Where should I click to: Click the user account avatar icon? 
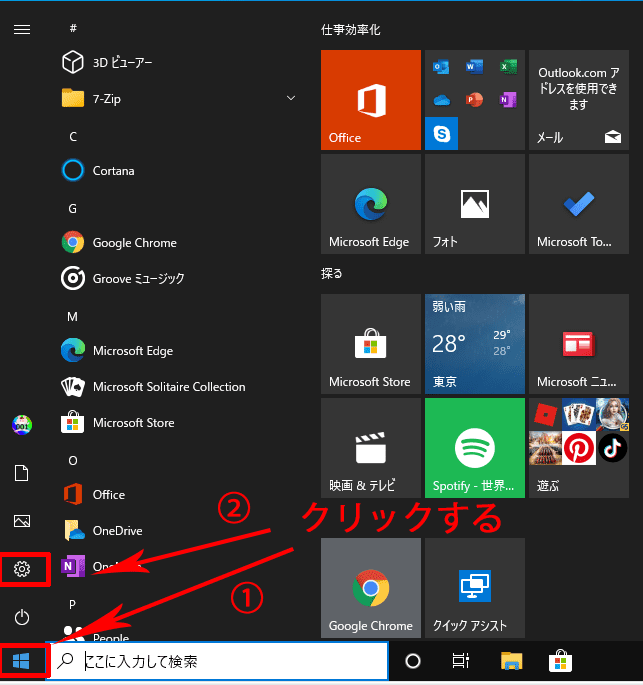tap(22, 425)
